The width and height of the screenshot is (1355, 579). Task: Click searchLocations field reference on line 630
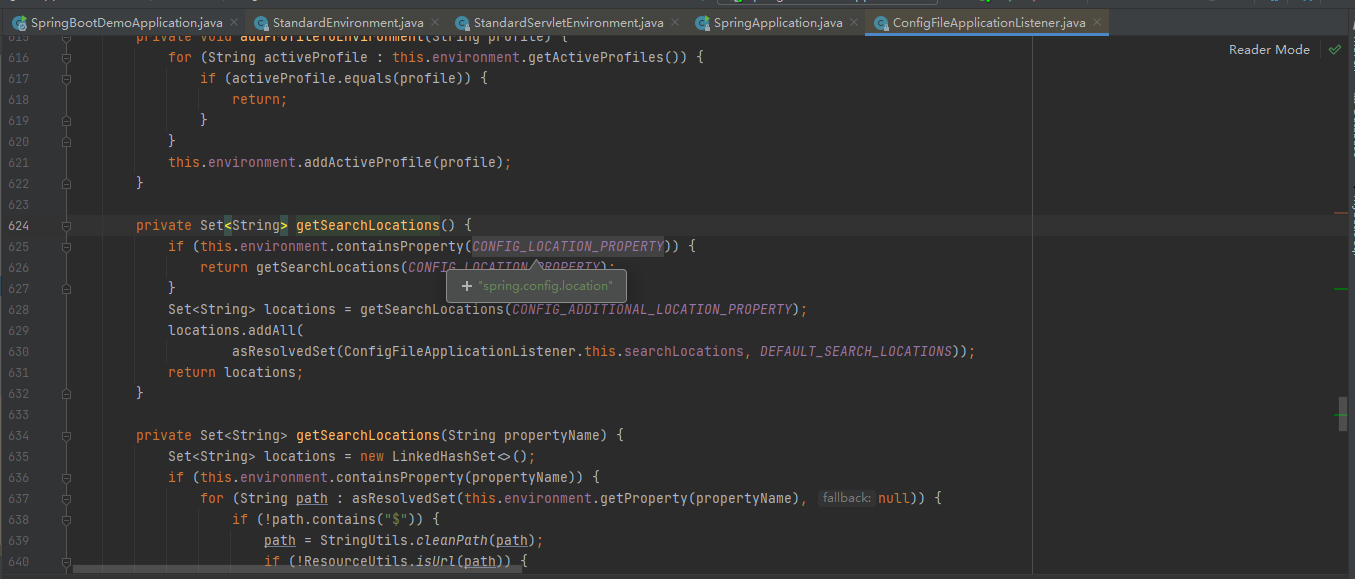point(684,351)
